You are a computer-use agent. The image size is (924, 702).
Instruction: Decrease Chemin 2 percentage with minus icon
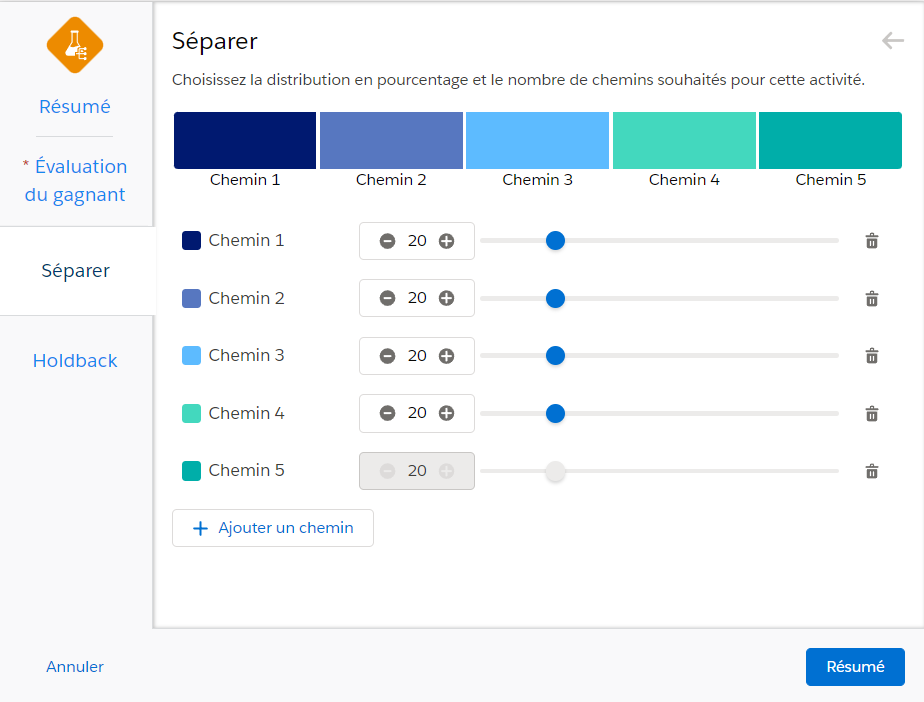click(x=387, y=298)
